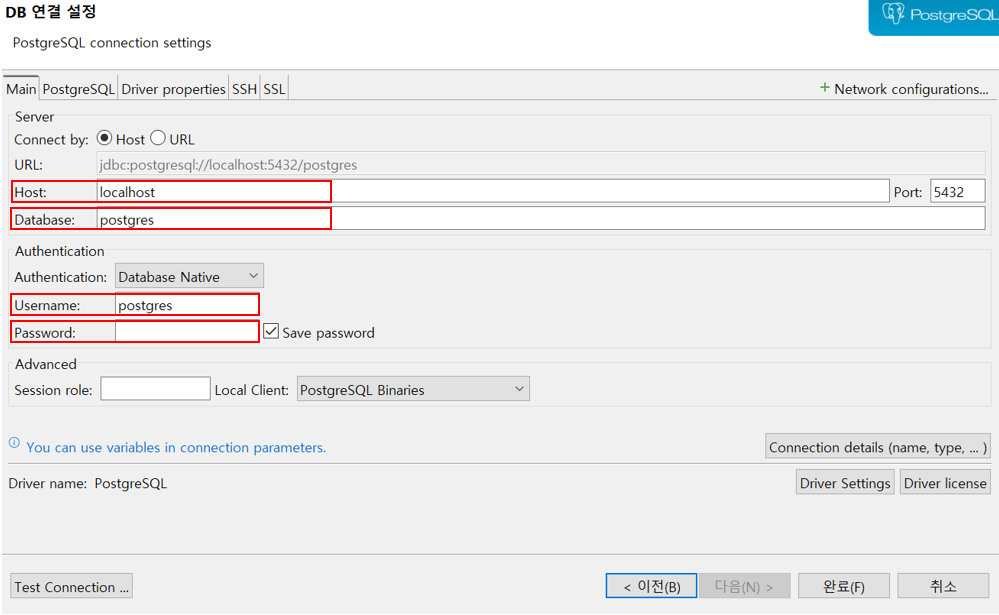Open the Local Client dropdown
The image size is (999, 615).
click(413, 389)
